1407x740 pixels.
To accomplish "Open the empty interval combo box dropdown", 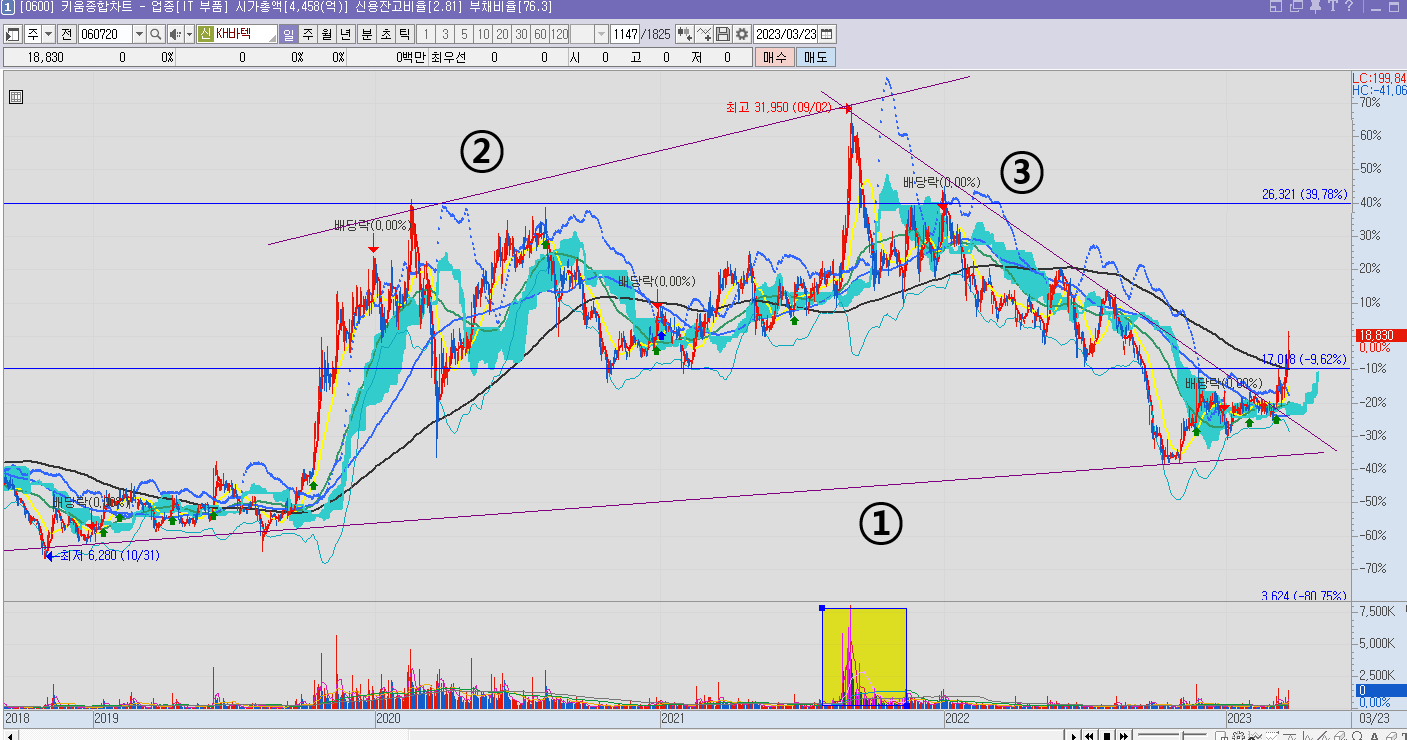I will point(601,34).
